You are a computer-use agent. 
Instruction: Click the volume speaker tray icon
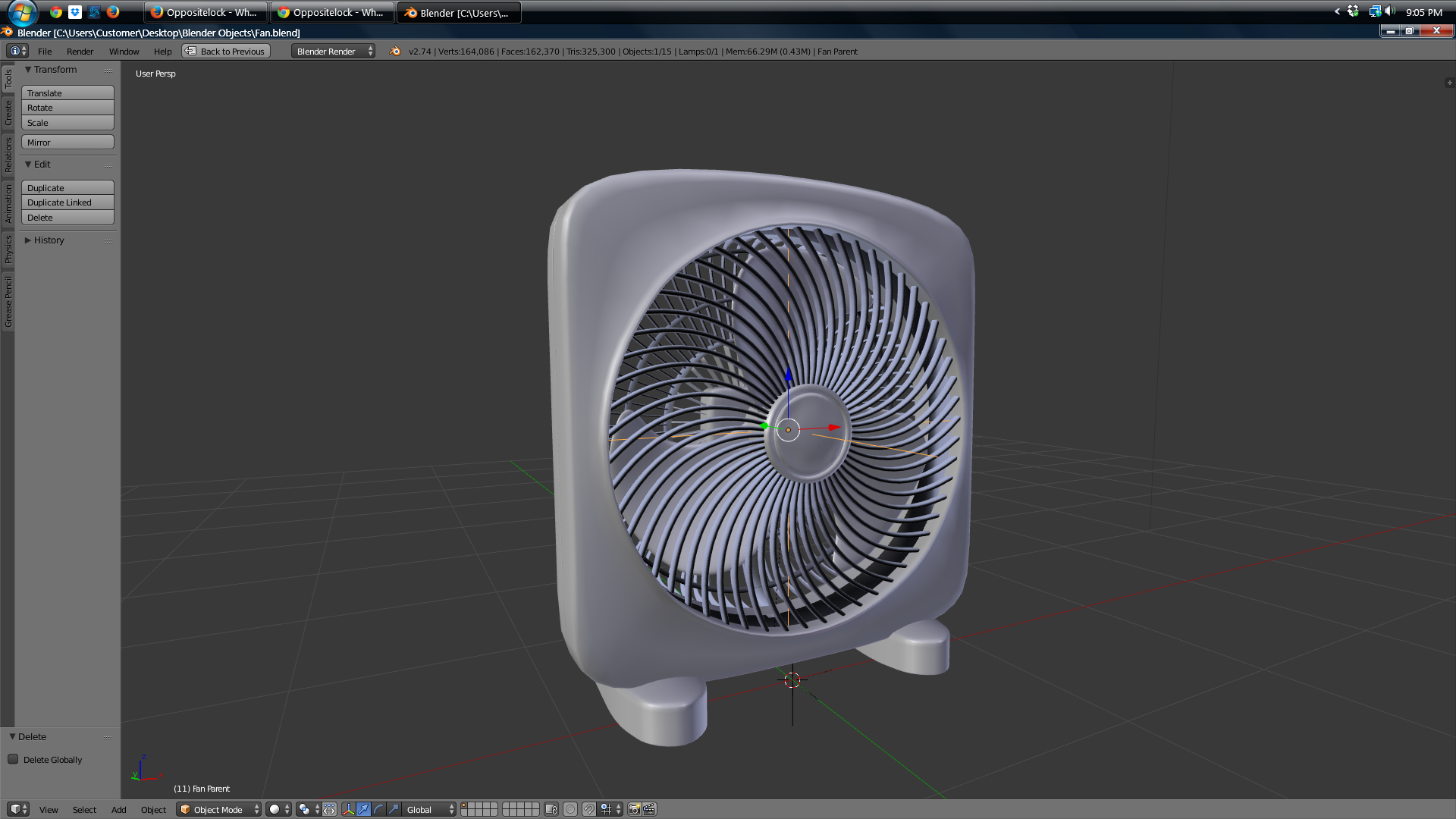point(1389,11)
